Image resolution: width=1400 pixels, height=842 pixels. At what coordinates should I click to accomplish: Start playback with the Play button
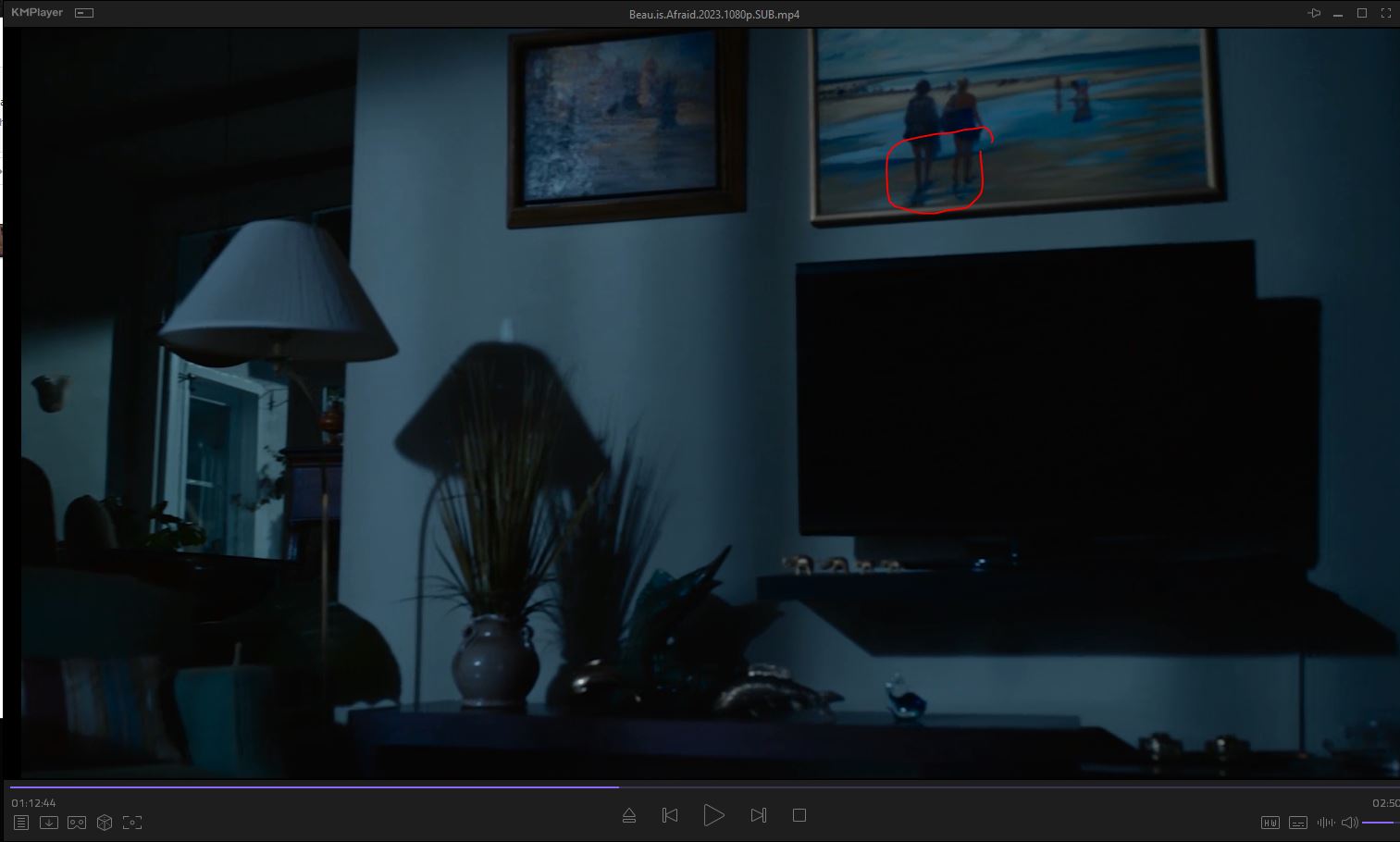click(713, 815)
